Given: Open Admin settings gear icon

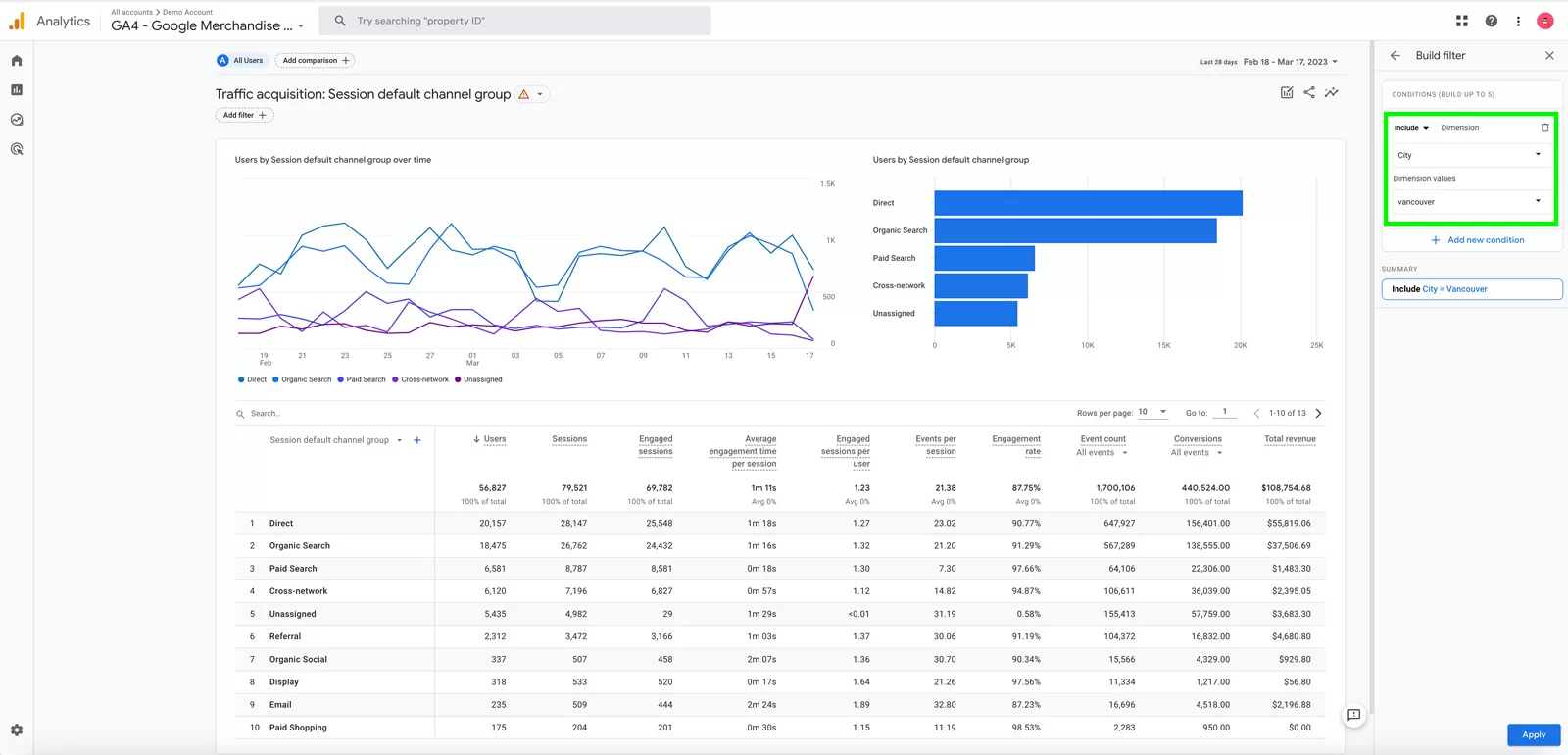Looking at the screenshot, I should click(x=17, y=730).
